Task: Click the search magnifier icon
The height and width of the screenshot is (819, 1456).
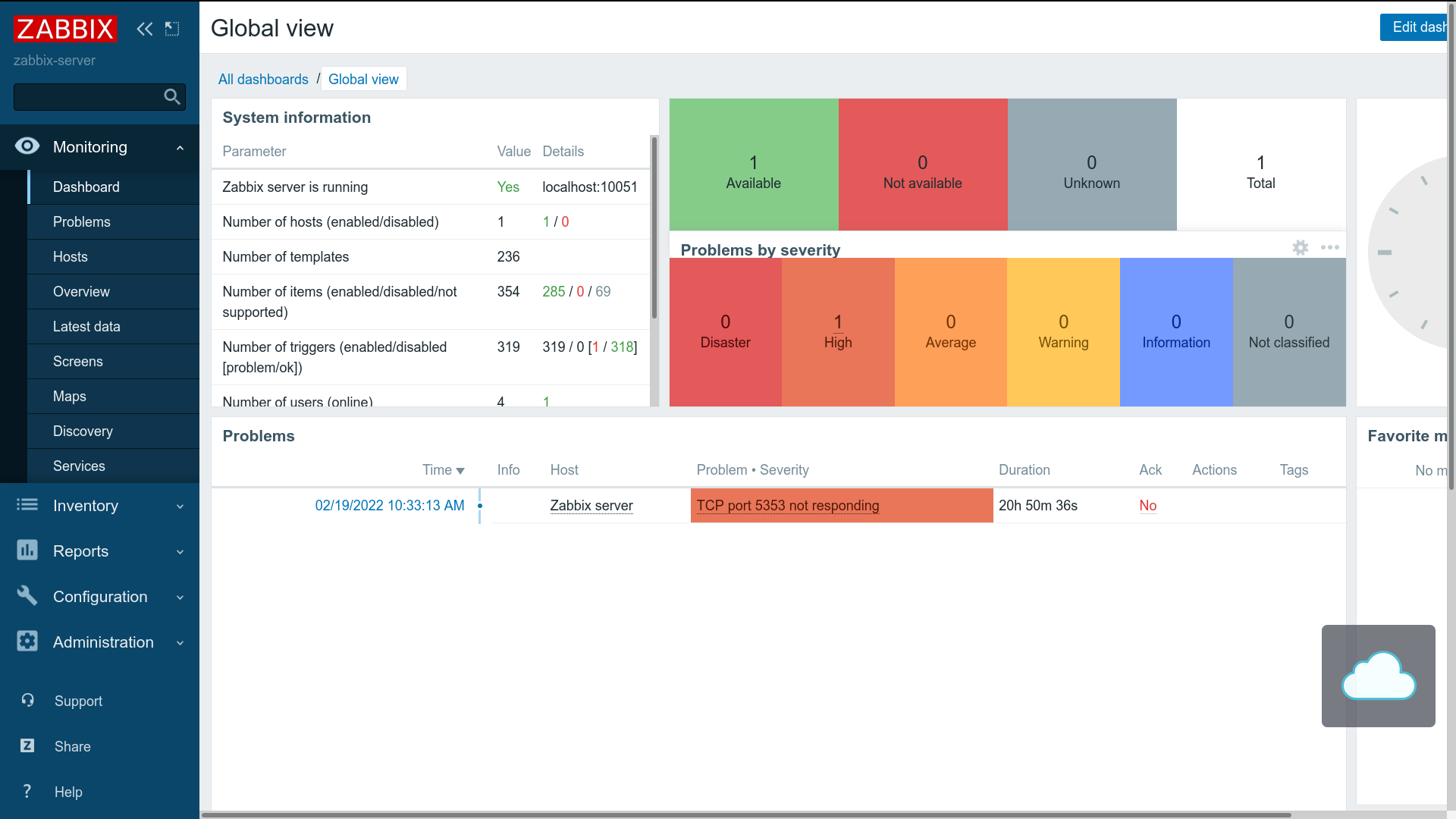Action: pyautogui.click(x=172, y=96)
